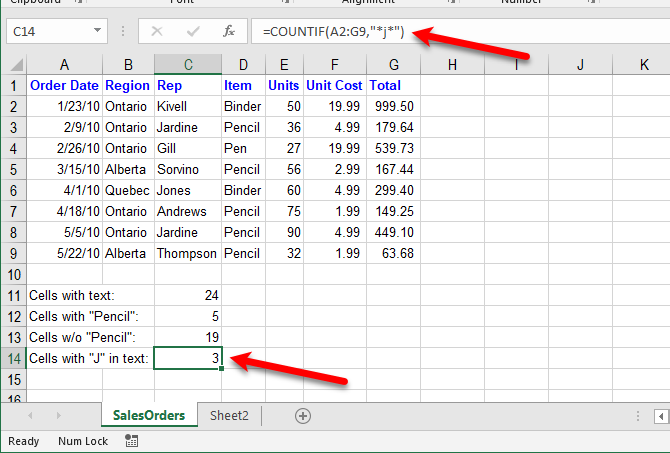Click the Cancel X icon in formula bar
Image resolution: width=670 pixels, height=453 pixels.
pyautogui.click(x=157, y=32)
